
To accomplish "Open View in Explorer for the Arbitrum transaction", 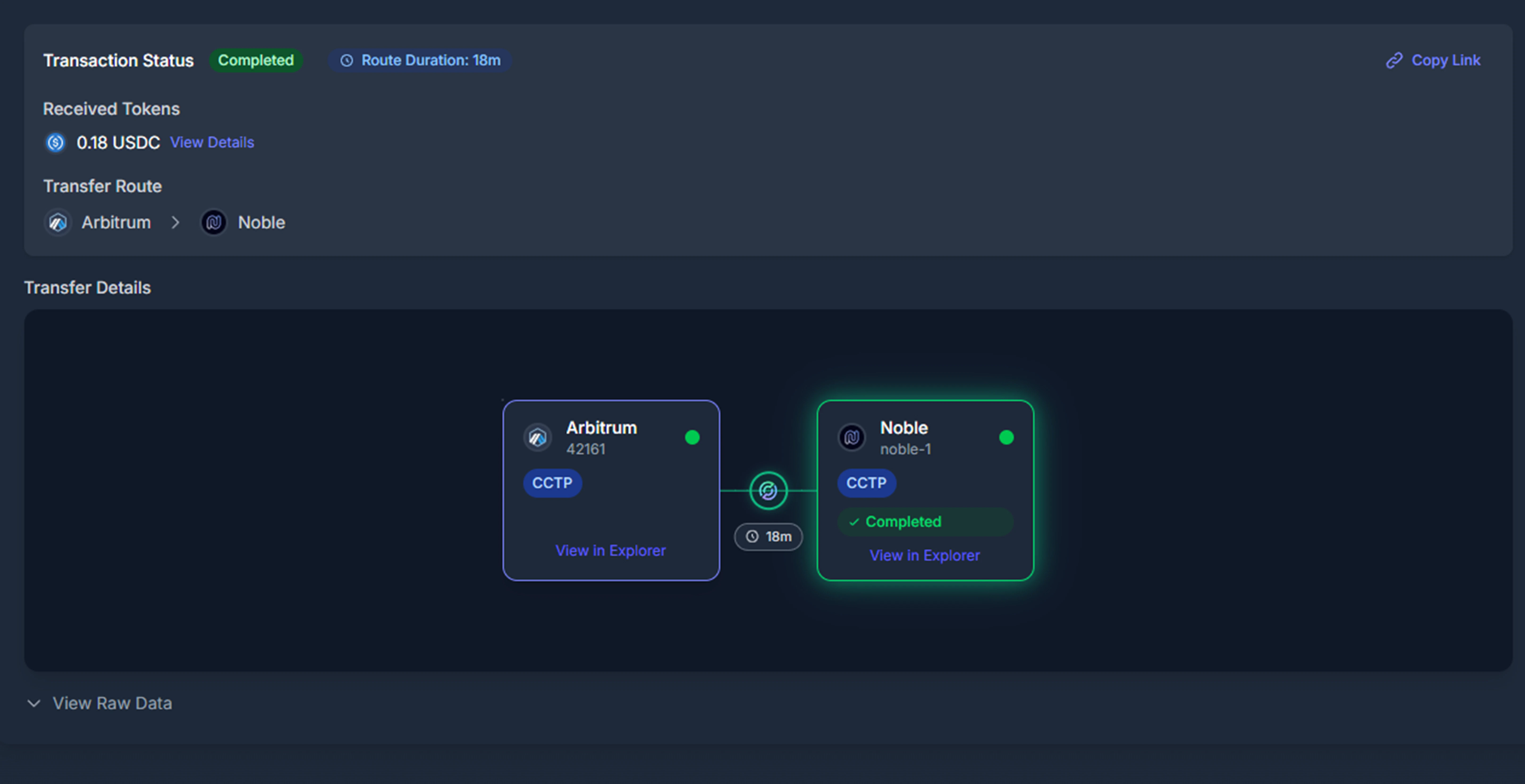I will 610,550.
